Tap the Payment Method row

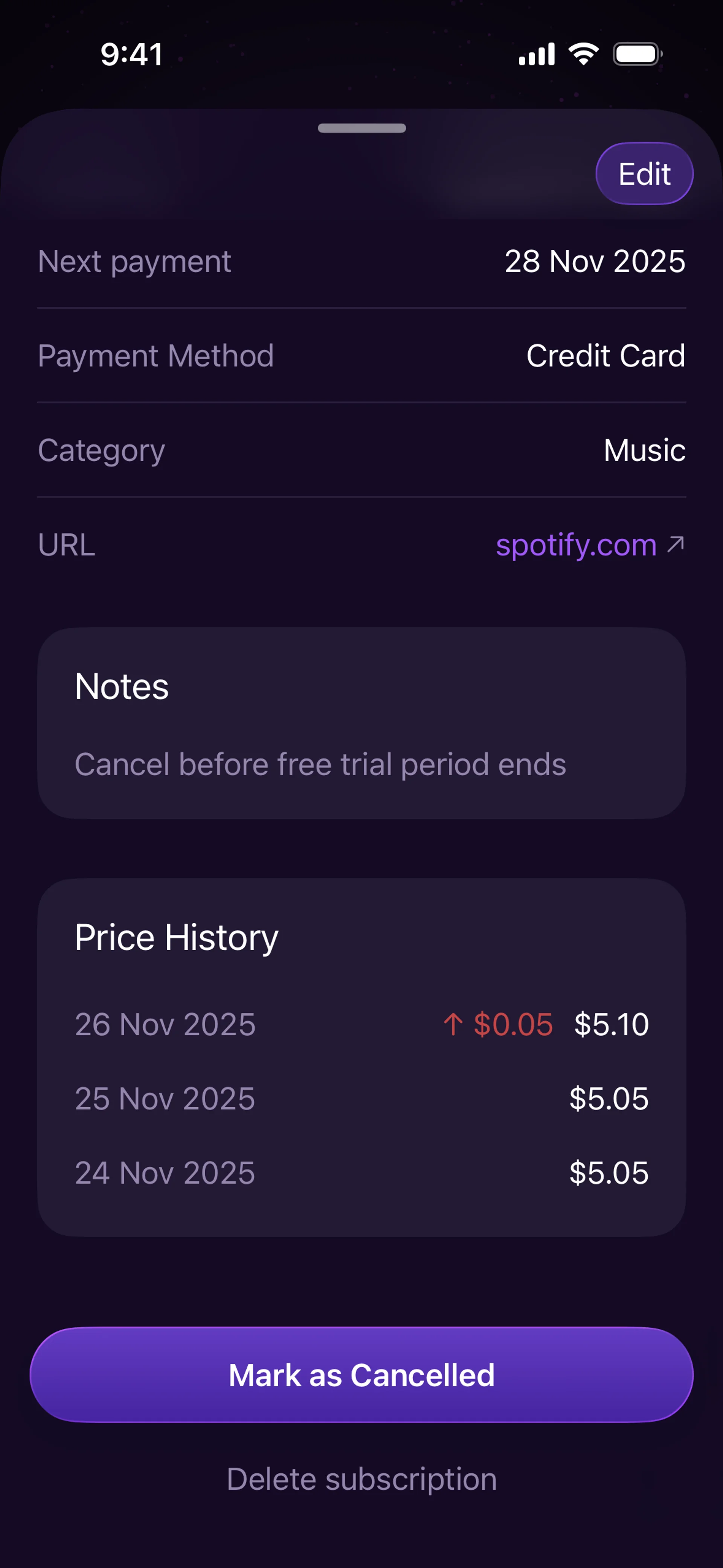tap(361, 356)
